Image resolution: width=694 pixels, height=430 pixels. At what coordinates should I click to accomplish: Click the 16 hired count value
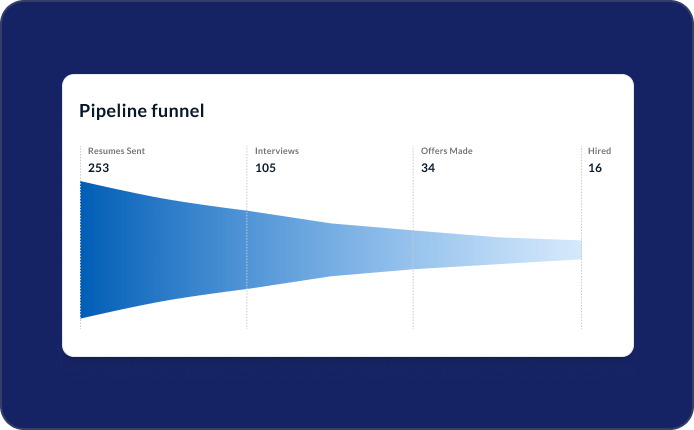pyautogui.click(x=595, y=168)
